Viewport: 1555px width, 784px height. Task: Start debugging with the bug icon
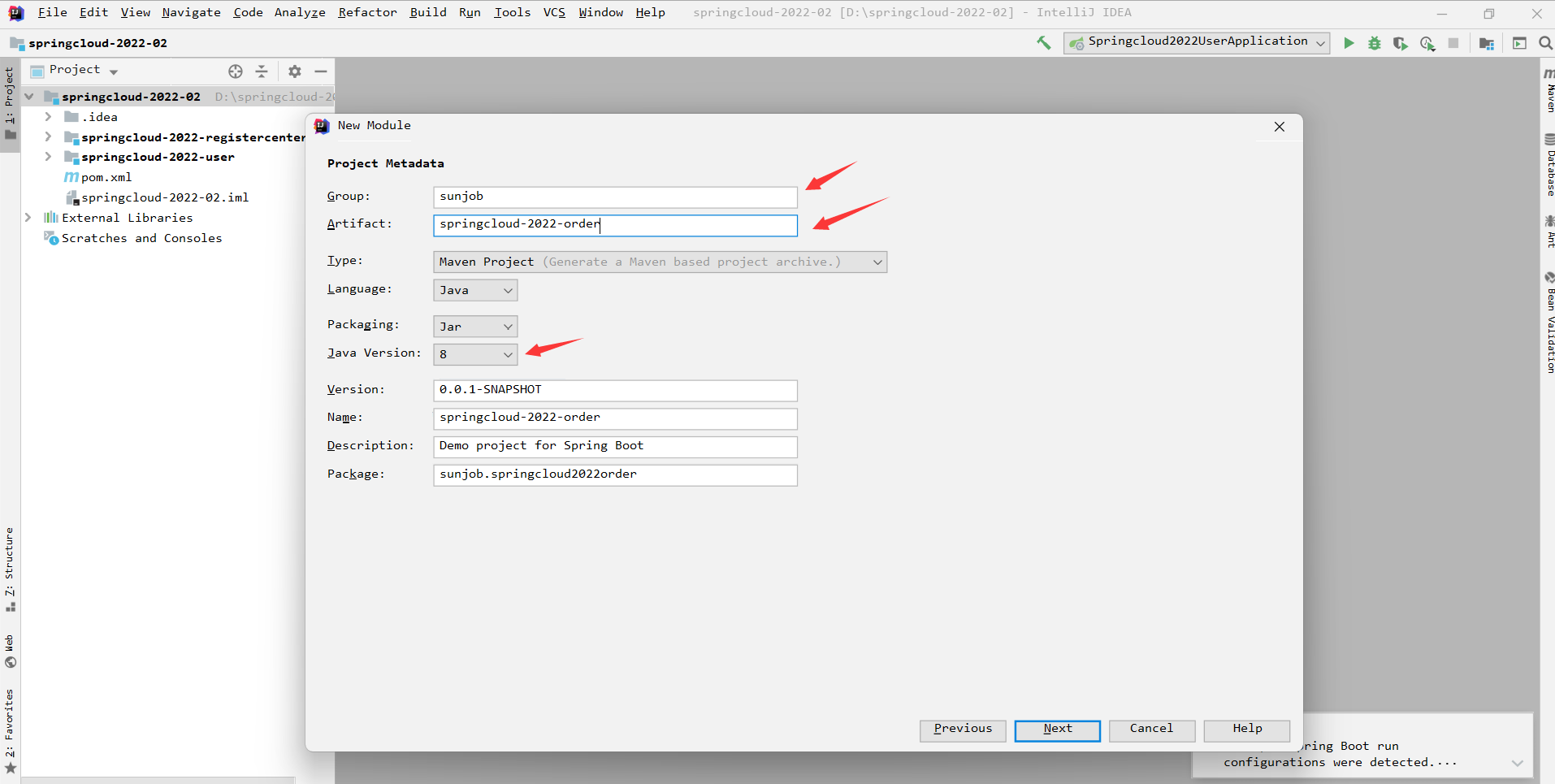(x=1375, y=43)
